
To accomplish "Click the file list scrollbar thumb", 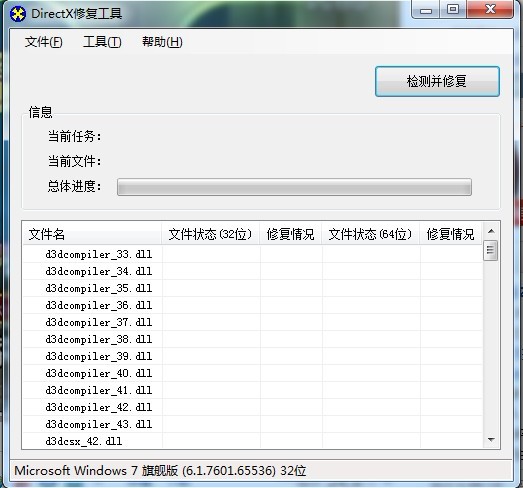I will click(x=491, y=250).
